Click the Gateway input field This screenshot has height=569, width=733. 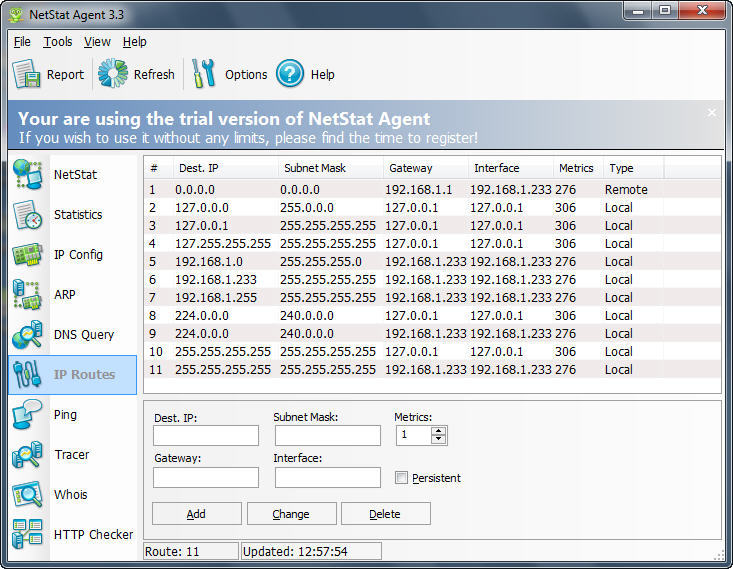click(206, 477)
